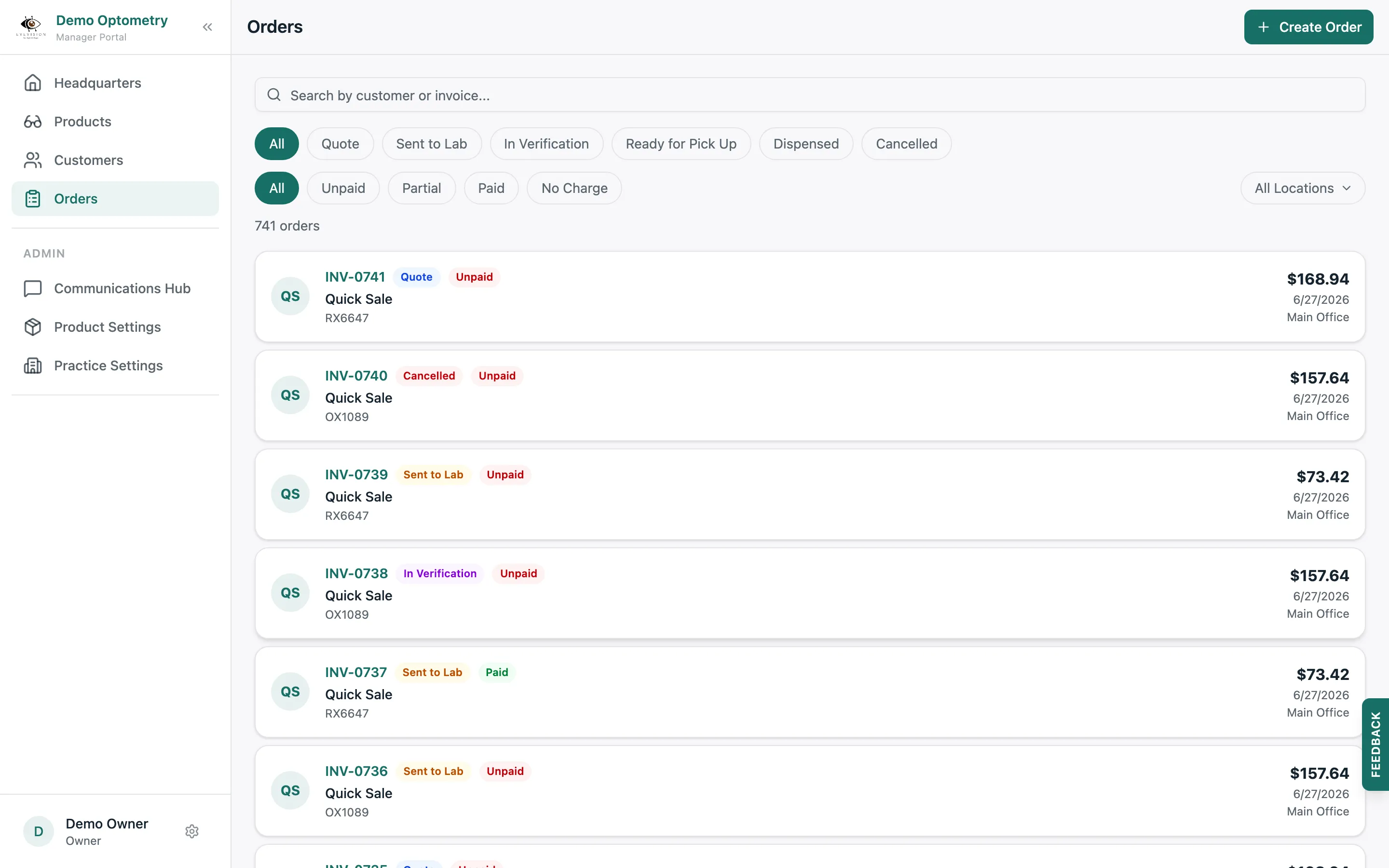Open Product Settings
The image size is (1389, 868).
tap(115, 326)
